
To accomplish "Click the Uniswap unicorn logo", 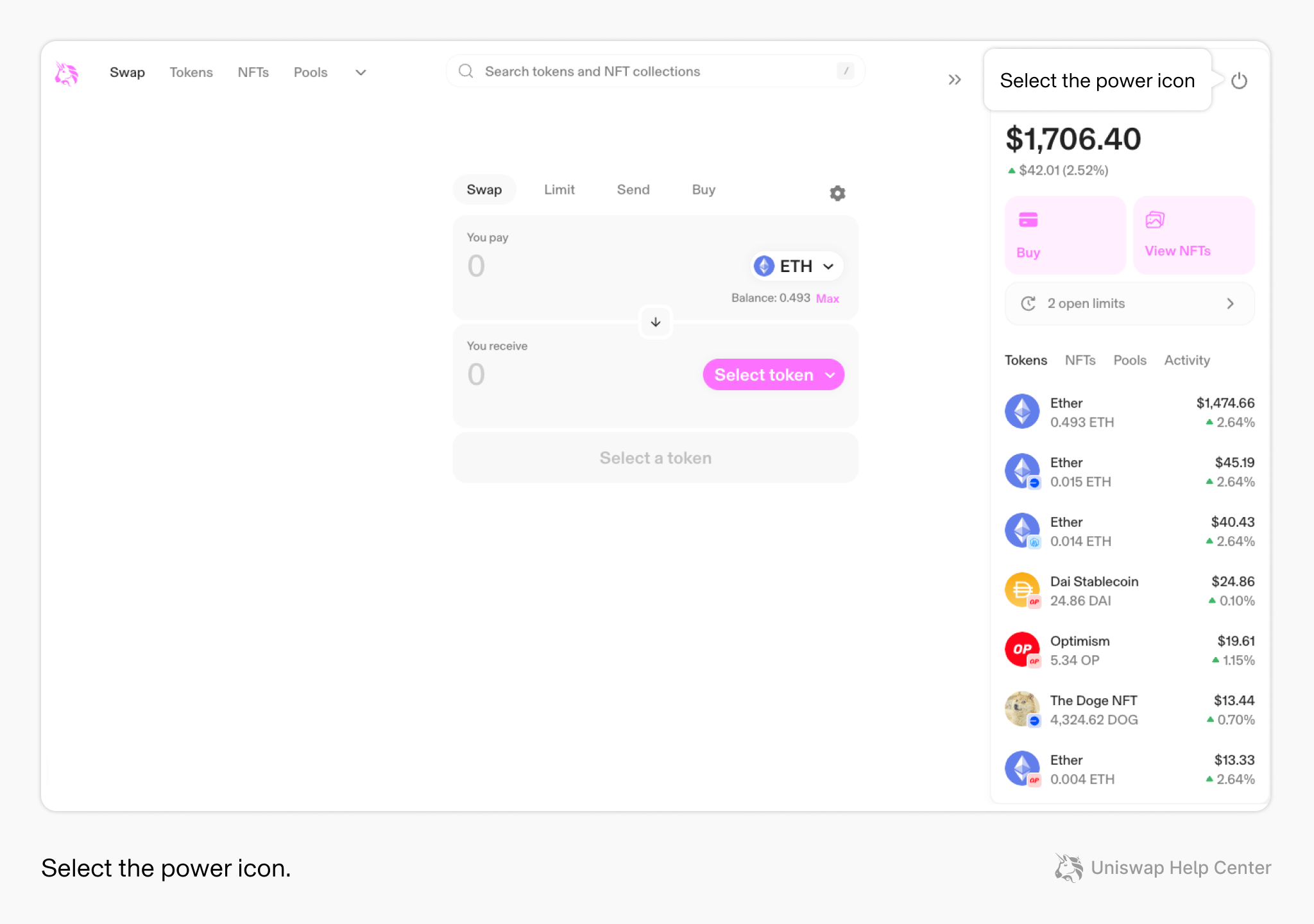I will pos(66,73).
